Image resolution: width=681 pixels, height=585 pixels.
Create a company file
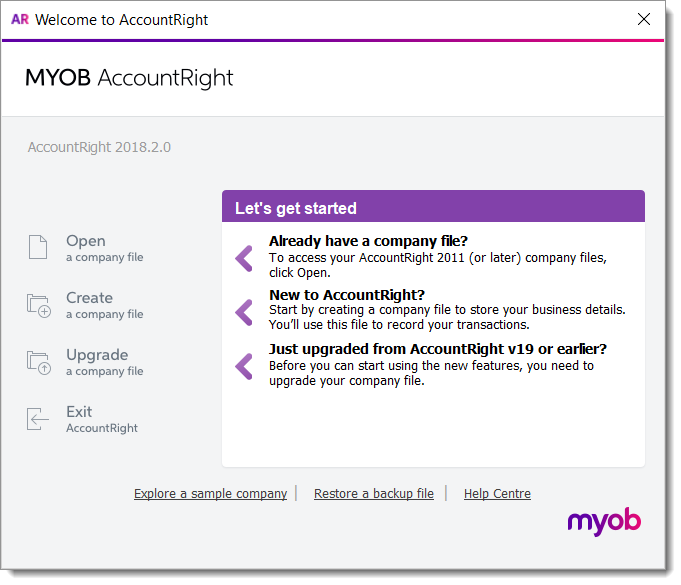pos(90,298)
